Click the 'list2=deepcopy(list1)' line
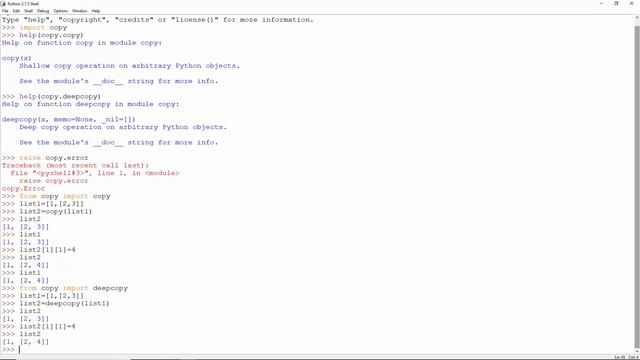 click(x=64, y=303)
